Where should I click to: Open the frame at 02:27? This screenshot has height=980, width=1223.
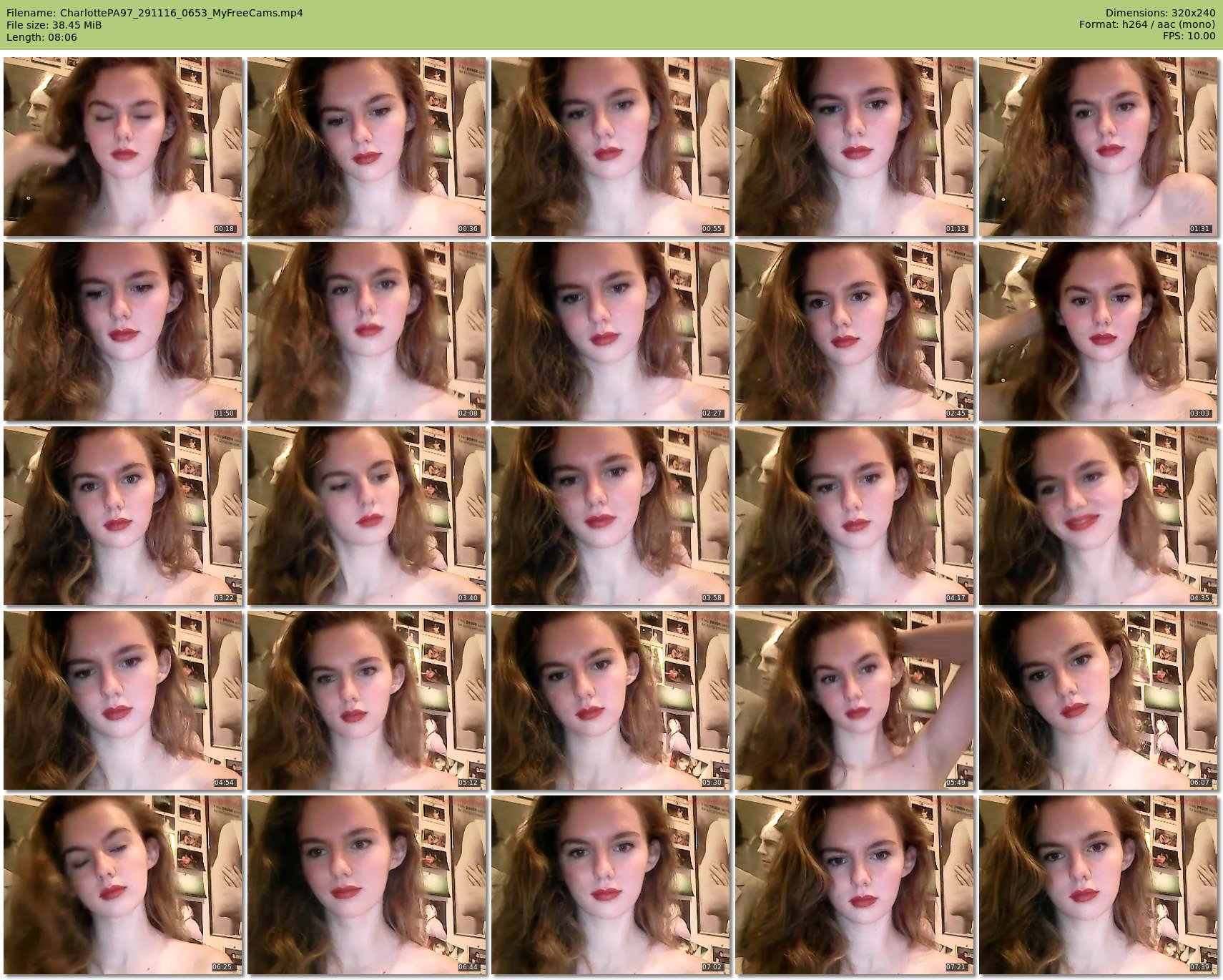pyautogui.click(x=610, y=331)
